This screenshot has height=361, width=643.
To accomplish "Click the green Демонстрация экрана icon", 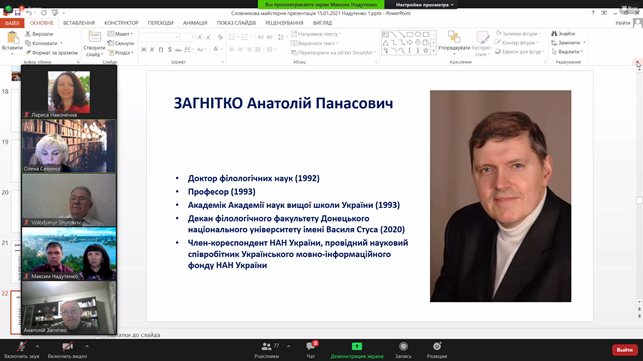I will pyautogui.click(x=357, y=347).
